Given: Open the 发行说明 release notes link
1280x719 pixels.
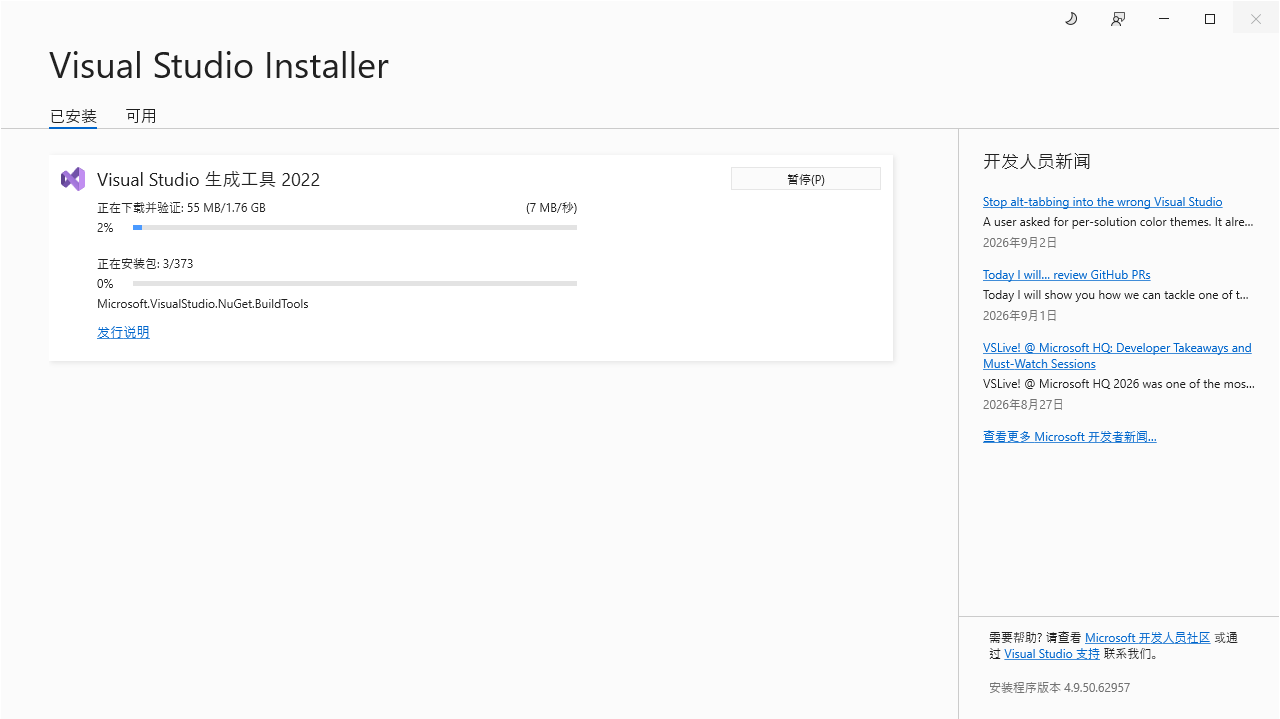Looking at the screenshot, I should pos(123,332).
